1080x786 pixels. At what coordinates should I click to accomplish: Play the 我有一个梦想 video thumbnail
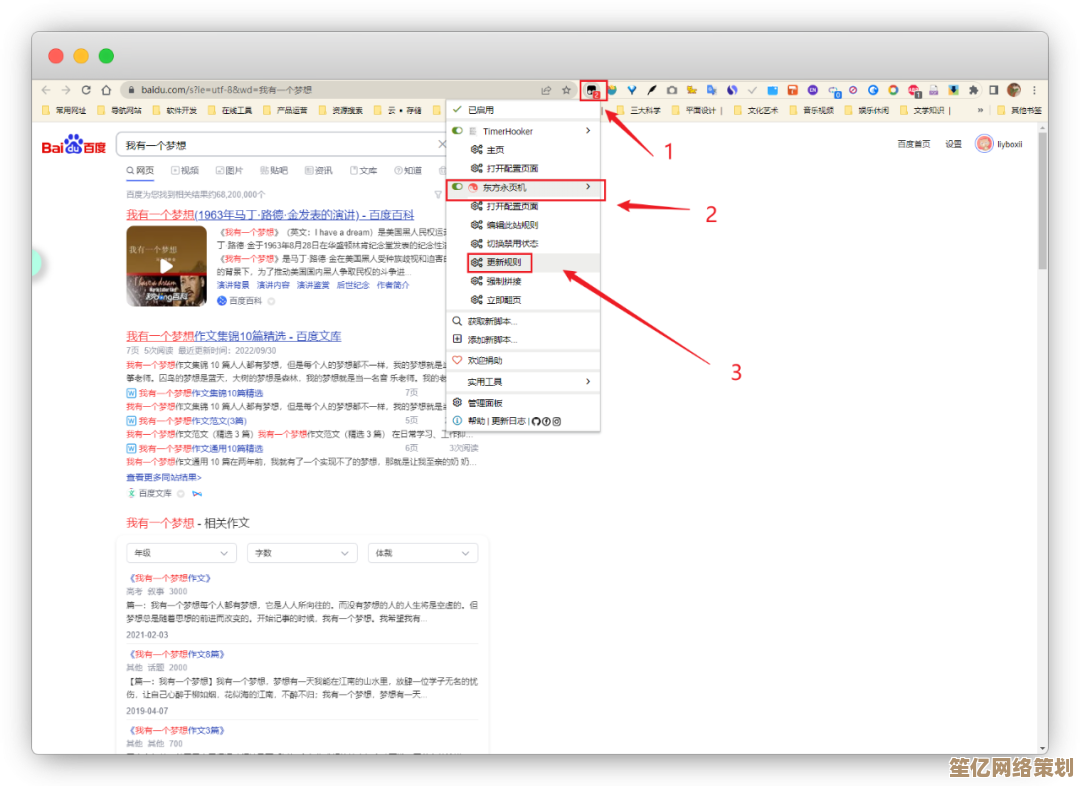coord(166,266)
